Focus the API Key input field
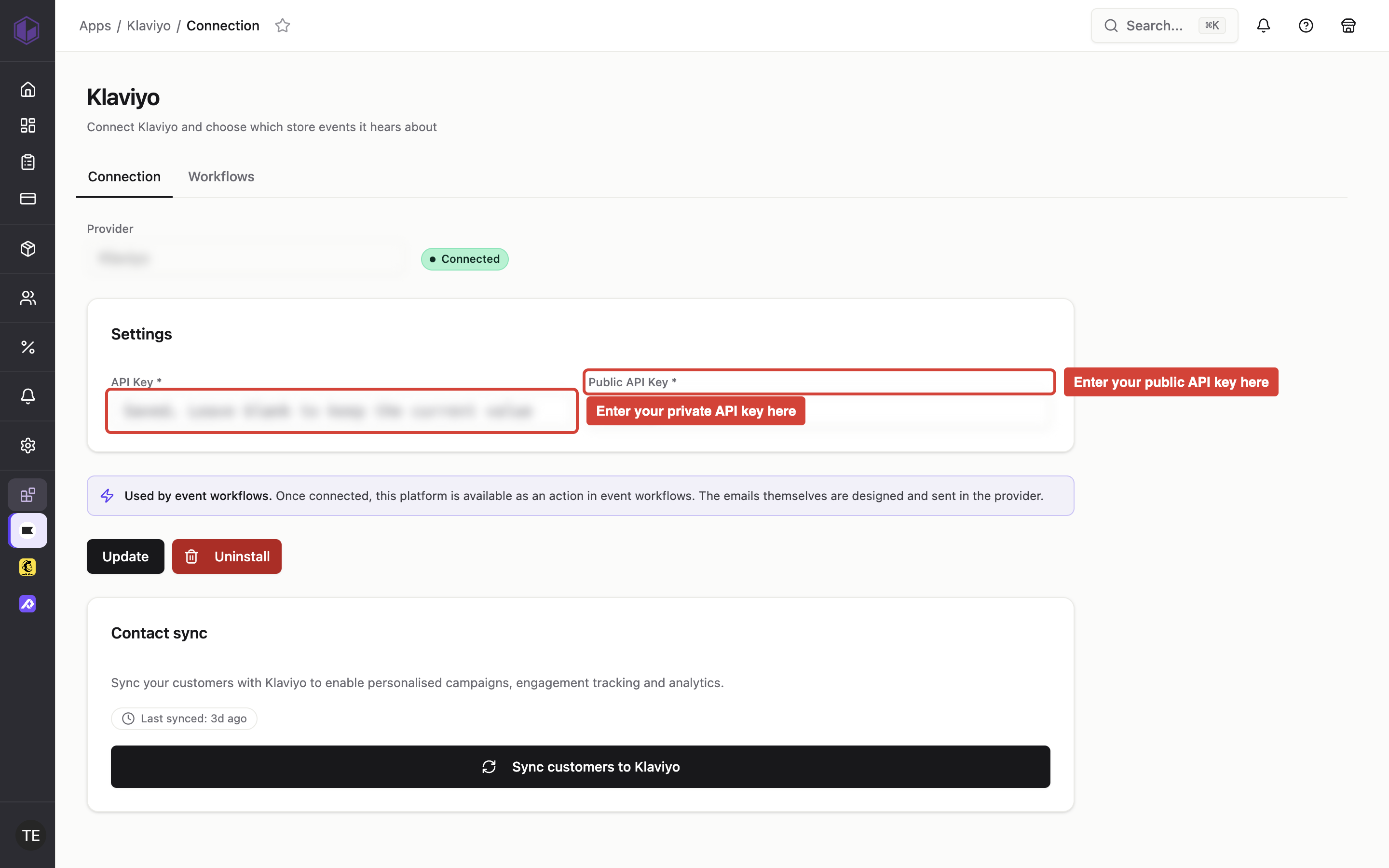Screen dimensions: 1389x868 341,410
